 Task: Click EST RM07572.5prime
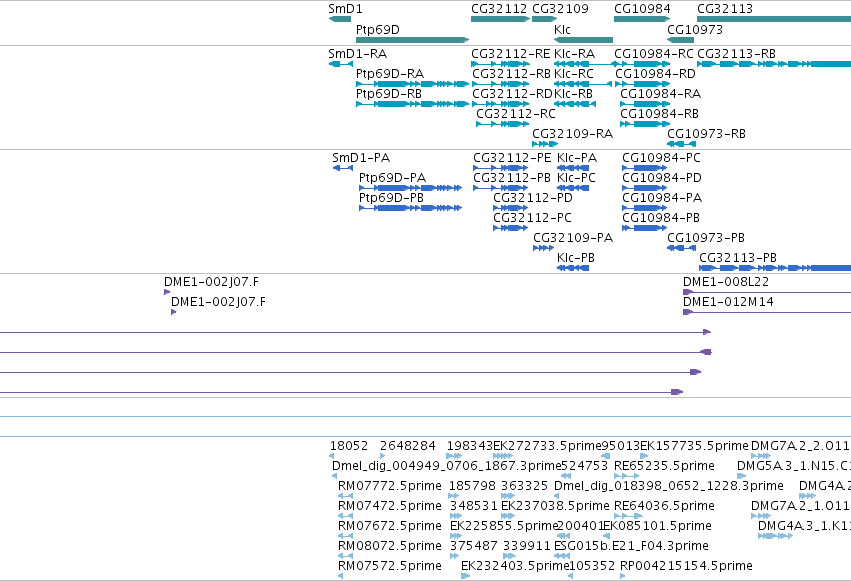340,576
